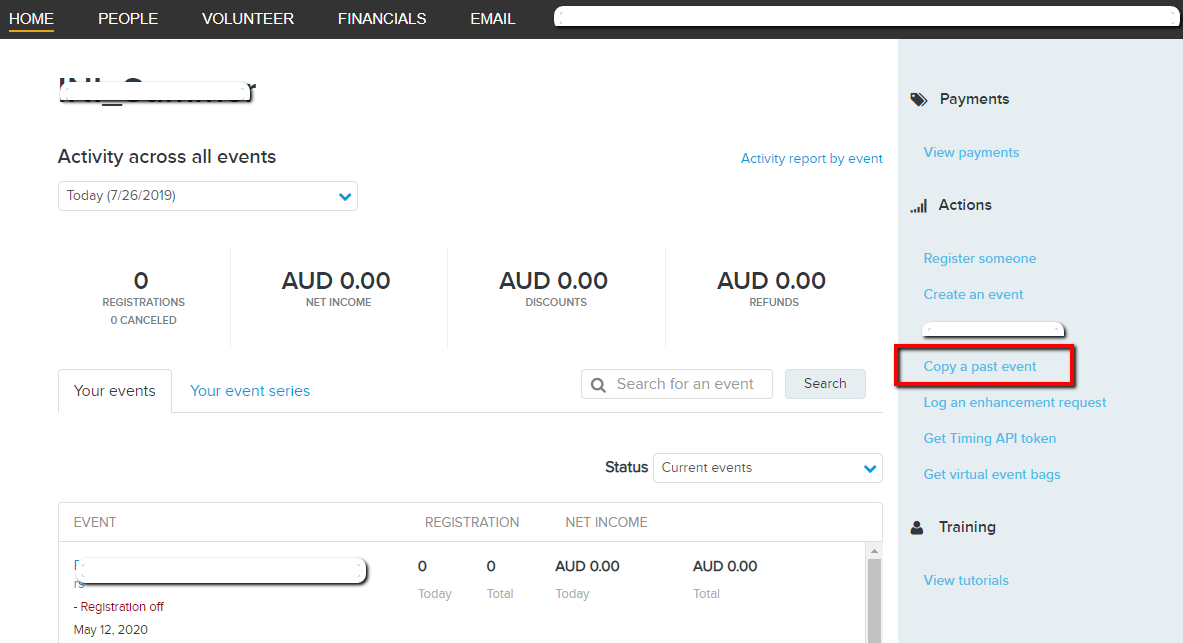The height and width of the screenshot is (643, 1183).
Task: Click the Actions signal bars icon
Action: click(x=918, y=206)
